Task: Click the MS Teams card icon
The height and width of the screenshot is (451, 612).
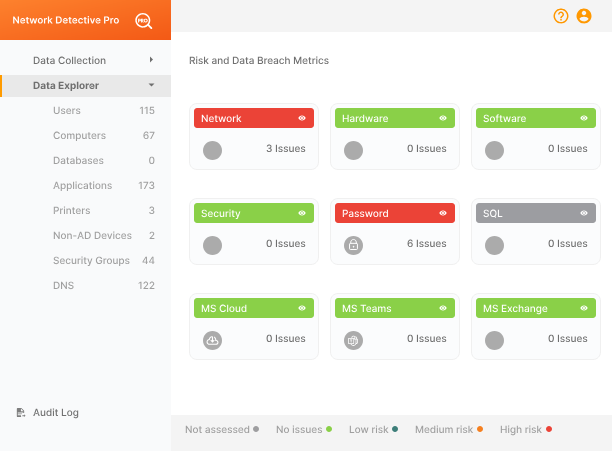Action: coord(353,340)
